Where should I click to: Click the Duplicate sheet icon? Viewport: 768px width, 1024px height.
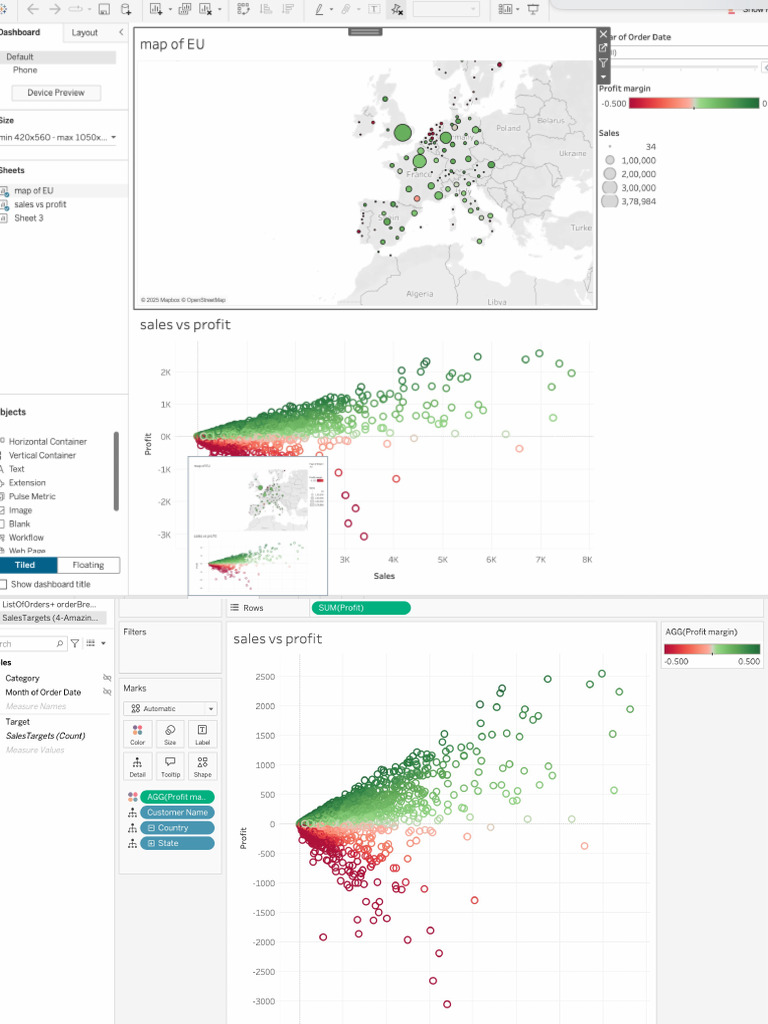point(185,9)
